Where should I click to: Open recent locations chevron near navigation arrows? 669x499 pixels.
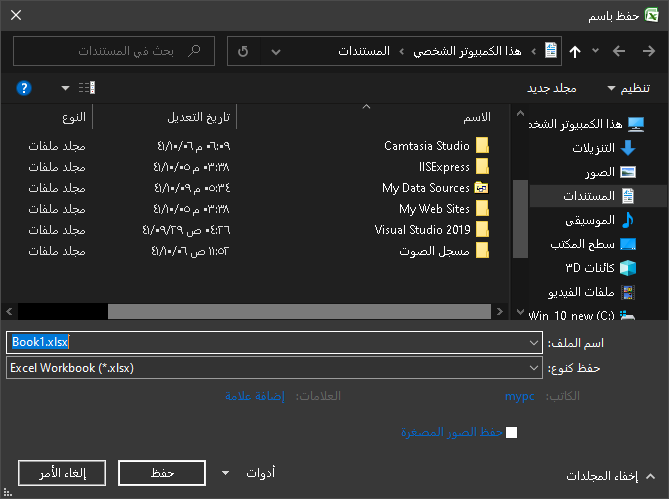point(596,51)
